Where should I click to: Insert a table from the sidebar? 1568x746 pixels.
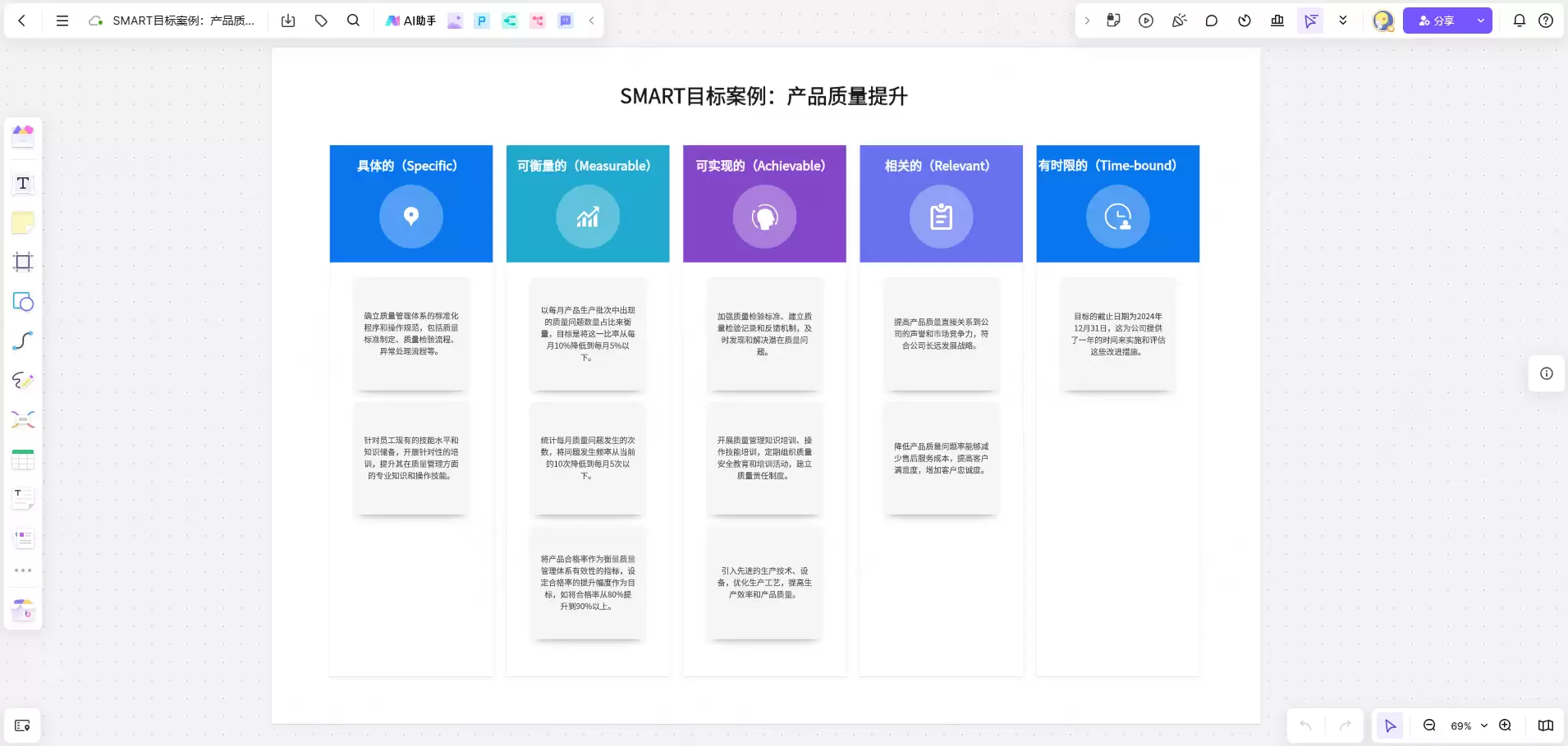(23, 459)
